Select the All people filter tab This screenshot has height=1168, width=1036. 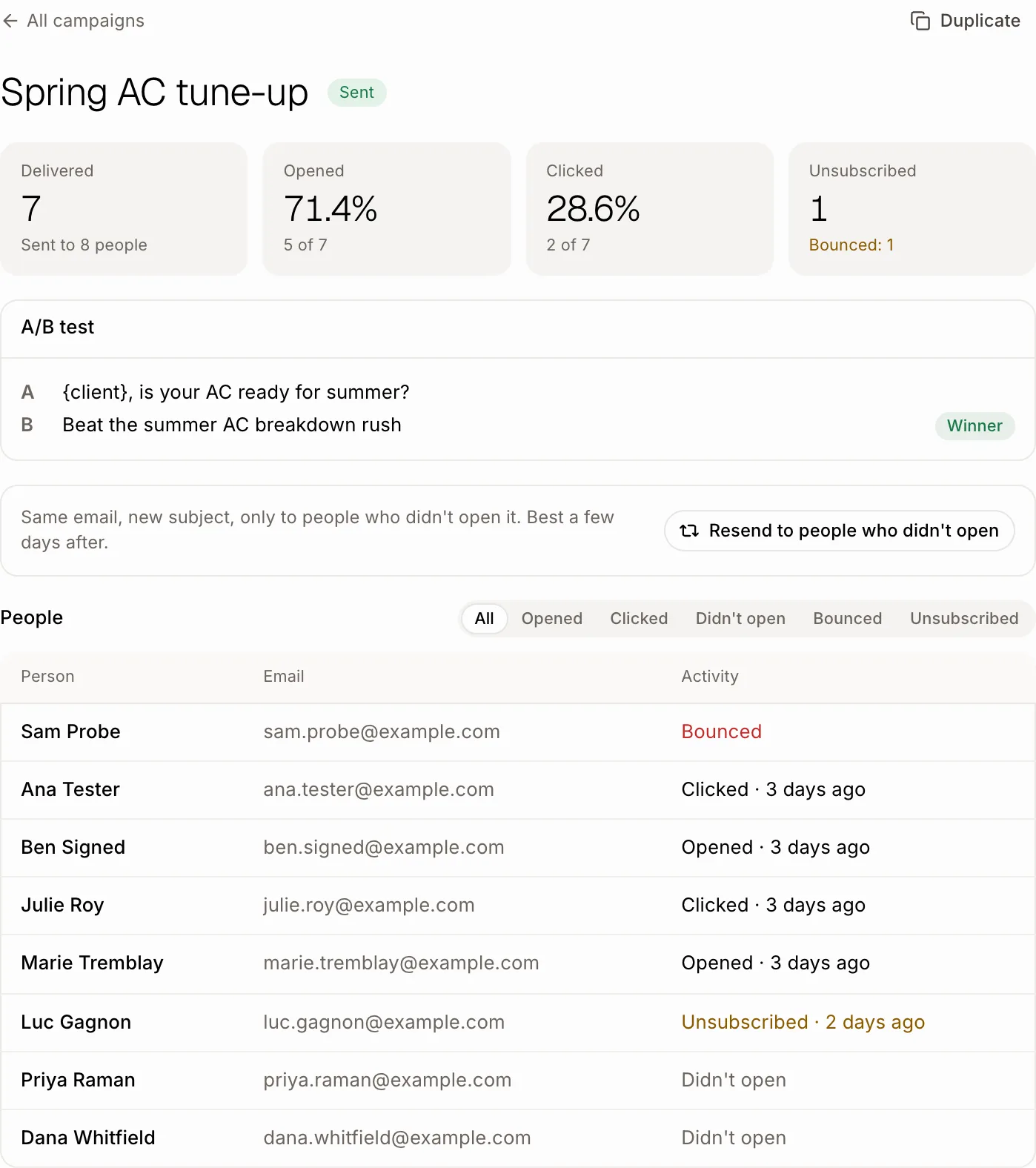(484, 619)
